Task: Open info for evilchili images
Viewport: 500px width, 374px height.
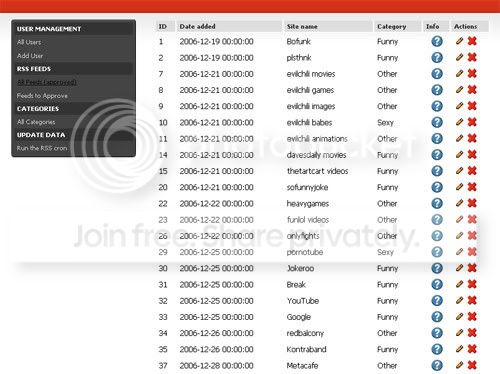Action: pyautogui.click(x=437, y=106)
